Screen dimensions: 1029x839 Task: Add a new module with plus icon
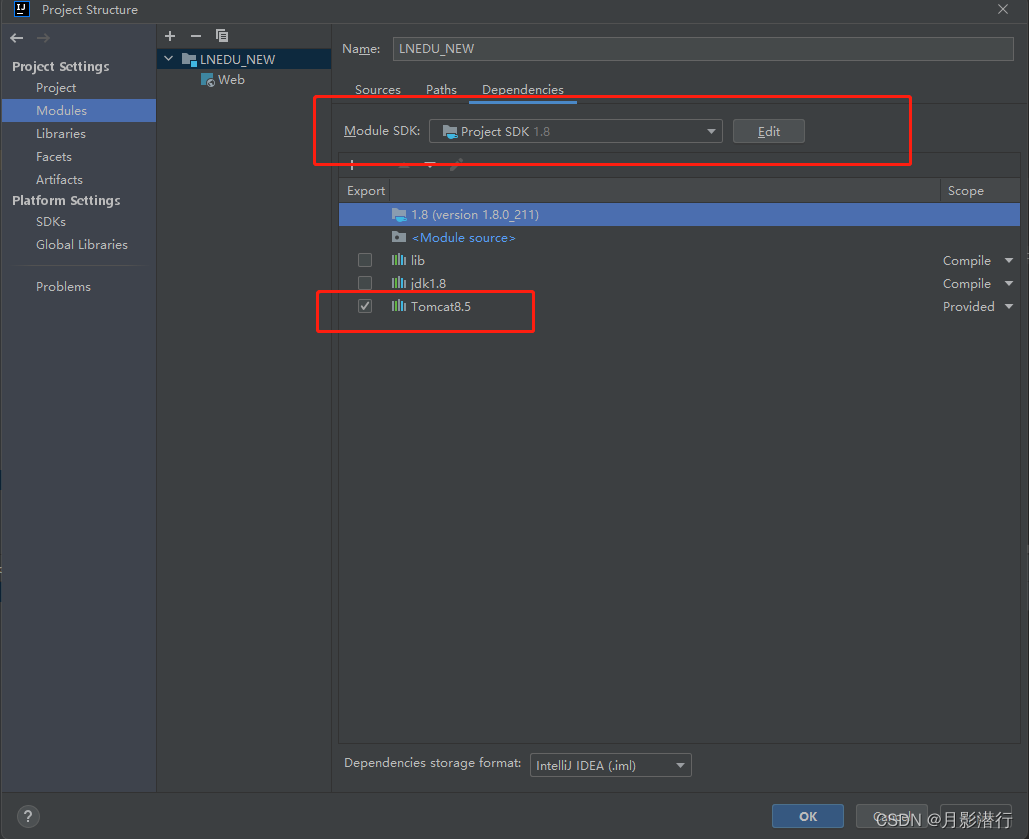click(170, 36)
